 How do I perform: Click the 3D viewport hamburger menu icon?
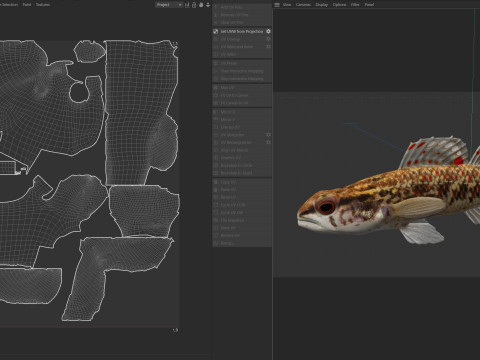click(277, 5)
